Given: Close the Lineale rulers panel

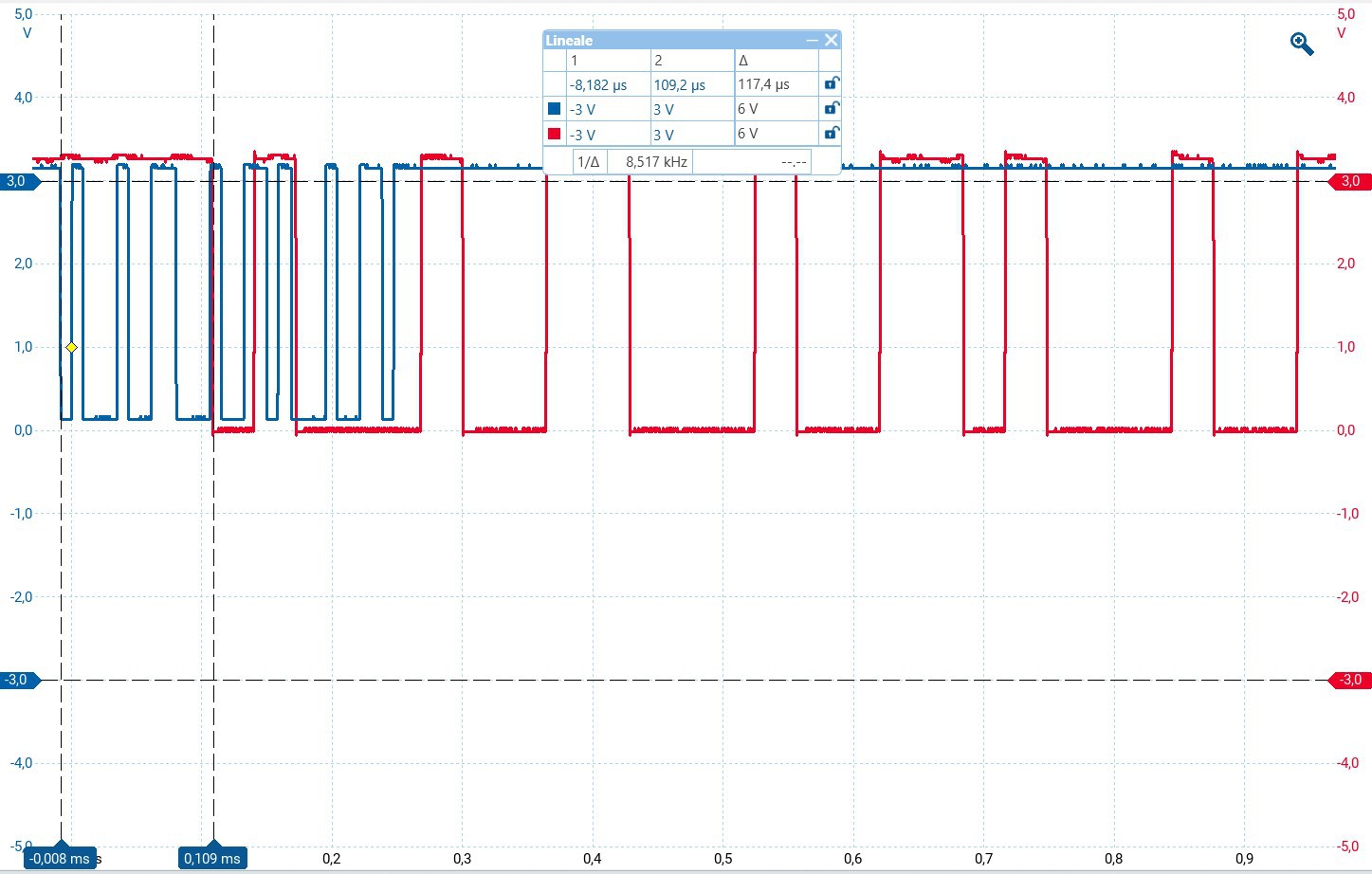Looking at the screenshot, I should [x=832, y=40].
